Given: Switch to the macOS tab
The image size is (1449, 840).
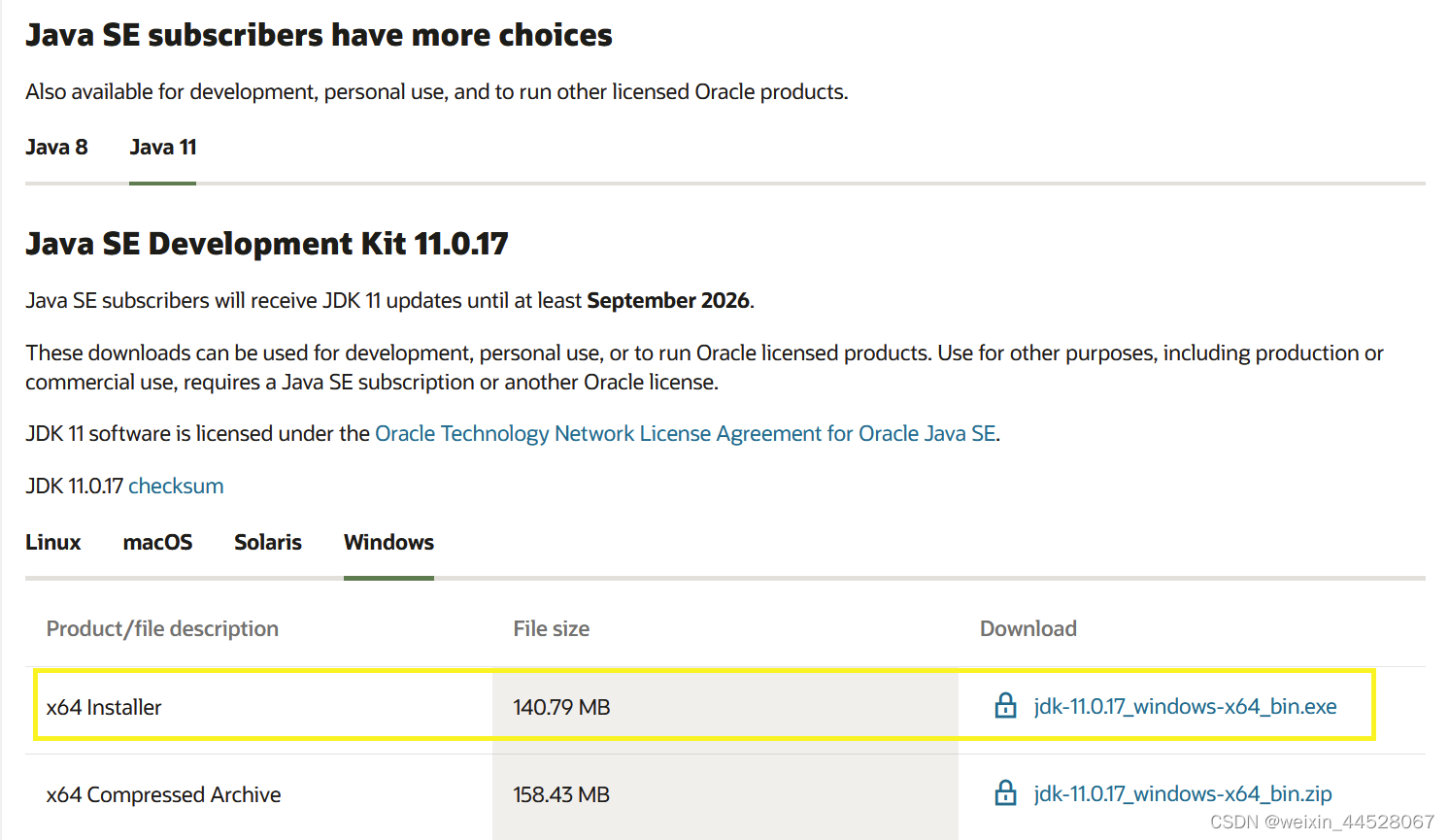Looking at the screenshot, I should pyautogui.click(x=157, y=543).
